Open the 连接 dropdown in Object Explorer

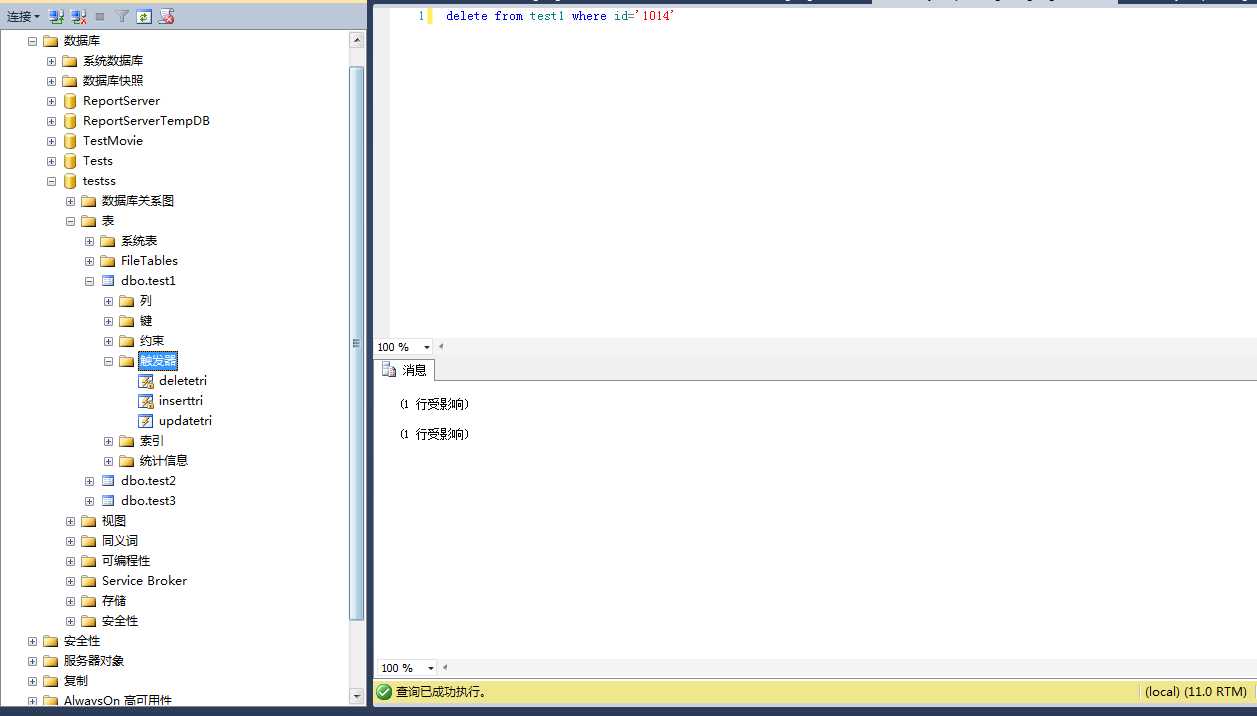point(24,17)
